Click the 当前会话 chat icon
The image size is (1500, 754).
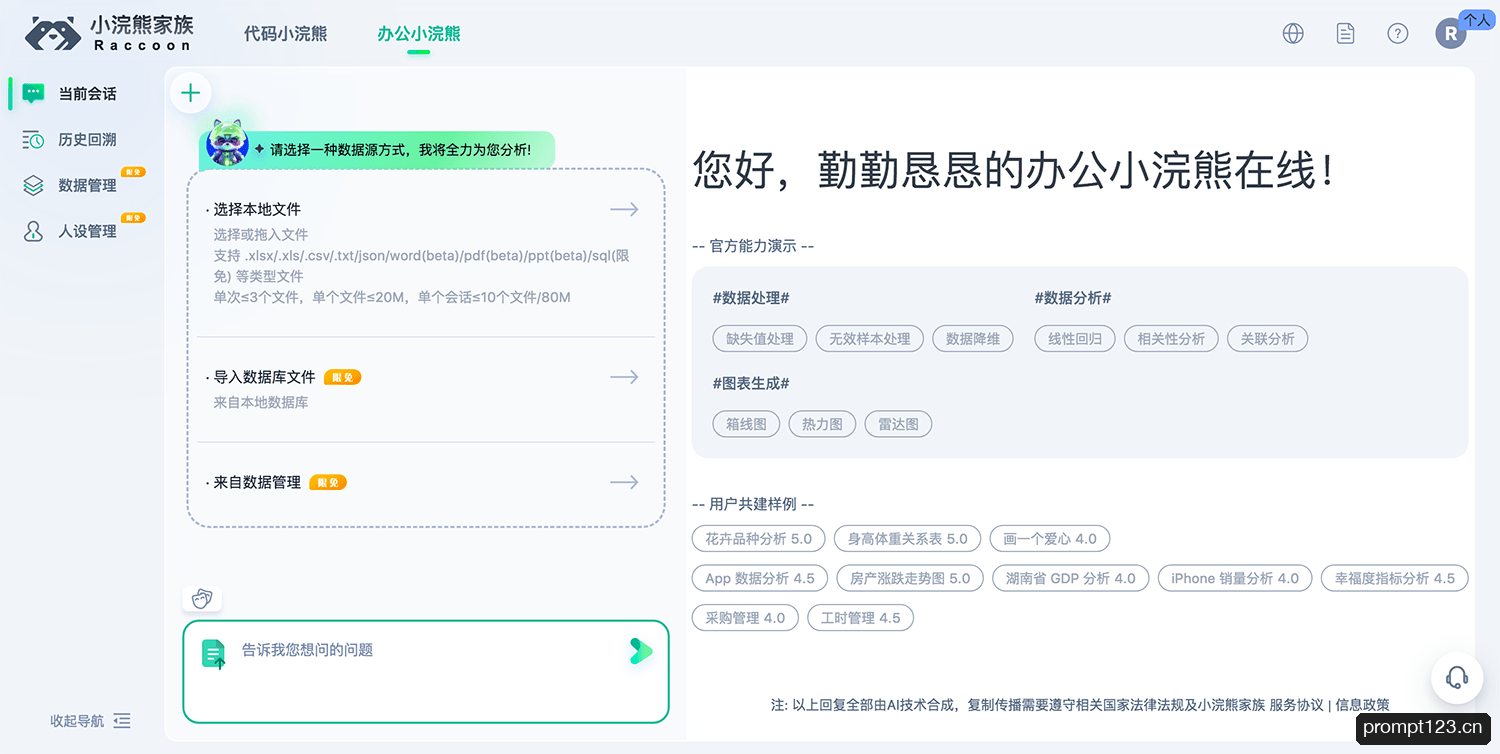[x=33, y=93]
